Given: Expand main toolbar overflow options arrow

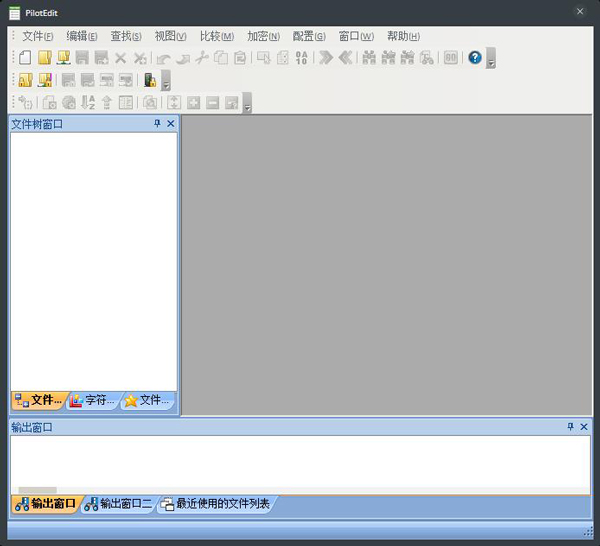Looking at the screenshot, I should pyautogui.click(x=491, y=58).
